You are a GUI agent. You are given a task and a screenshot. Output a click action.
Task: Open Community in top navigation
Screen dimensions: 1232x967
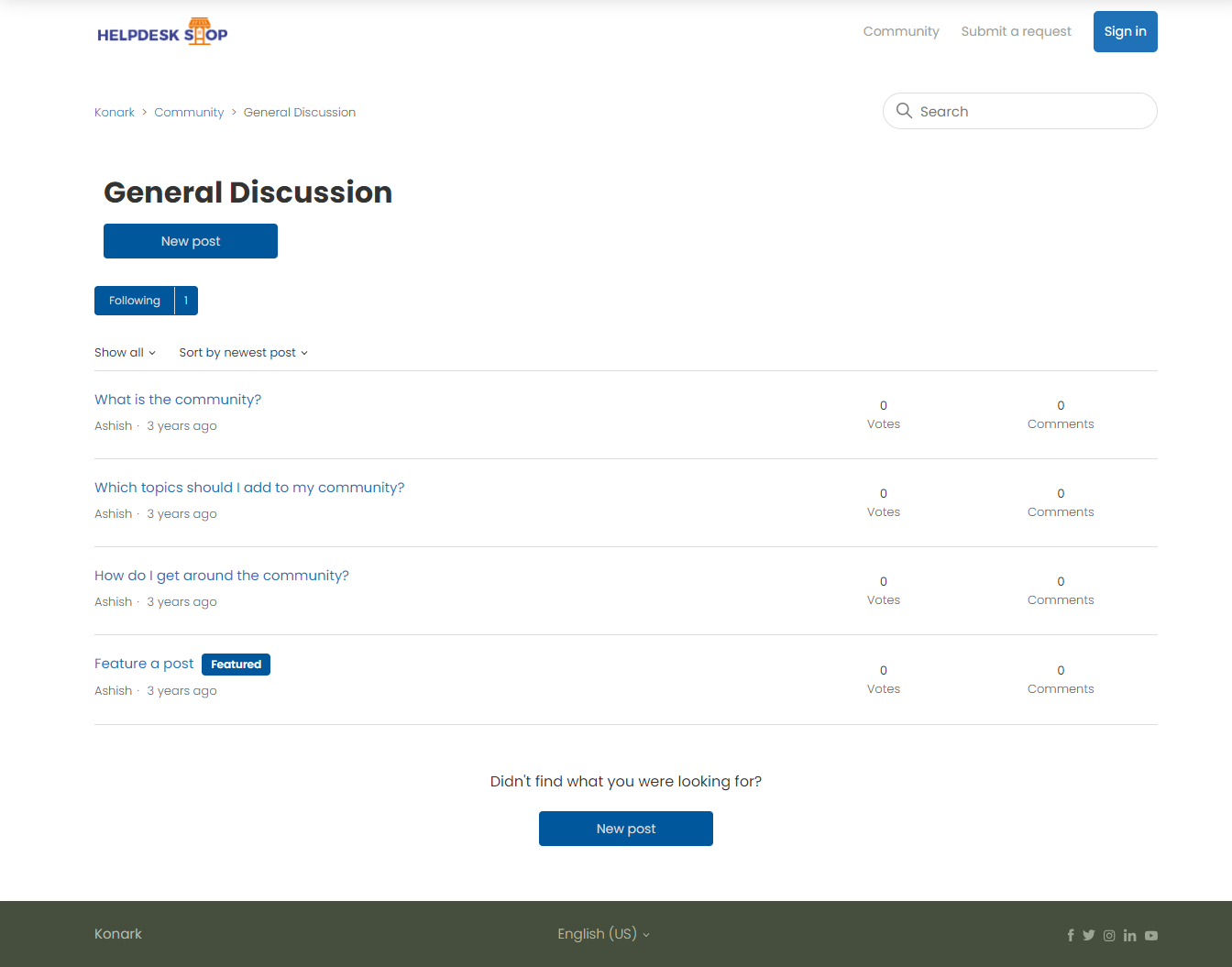coord(901,31)
